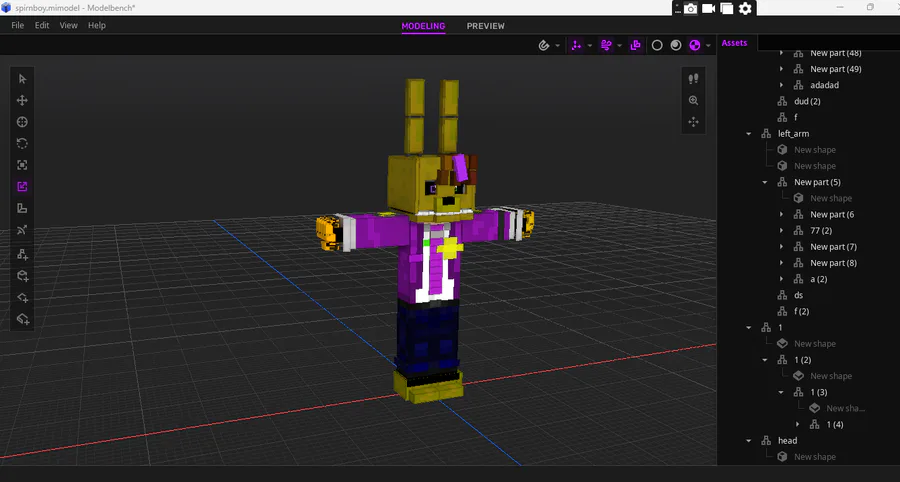Collapse the head part
The width and height of the screenshot is (900, 482).
click(748, 441)
